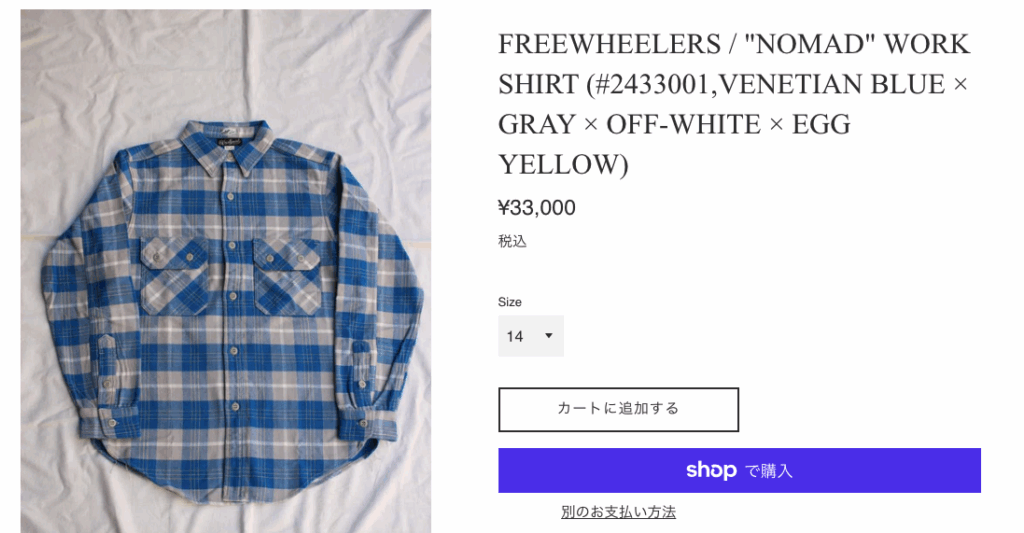This screenshot has width=1024, height=533.
Task: Click the FREEWHEELERS product title heading
Action: point(733,104)
